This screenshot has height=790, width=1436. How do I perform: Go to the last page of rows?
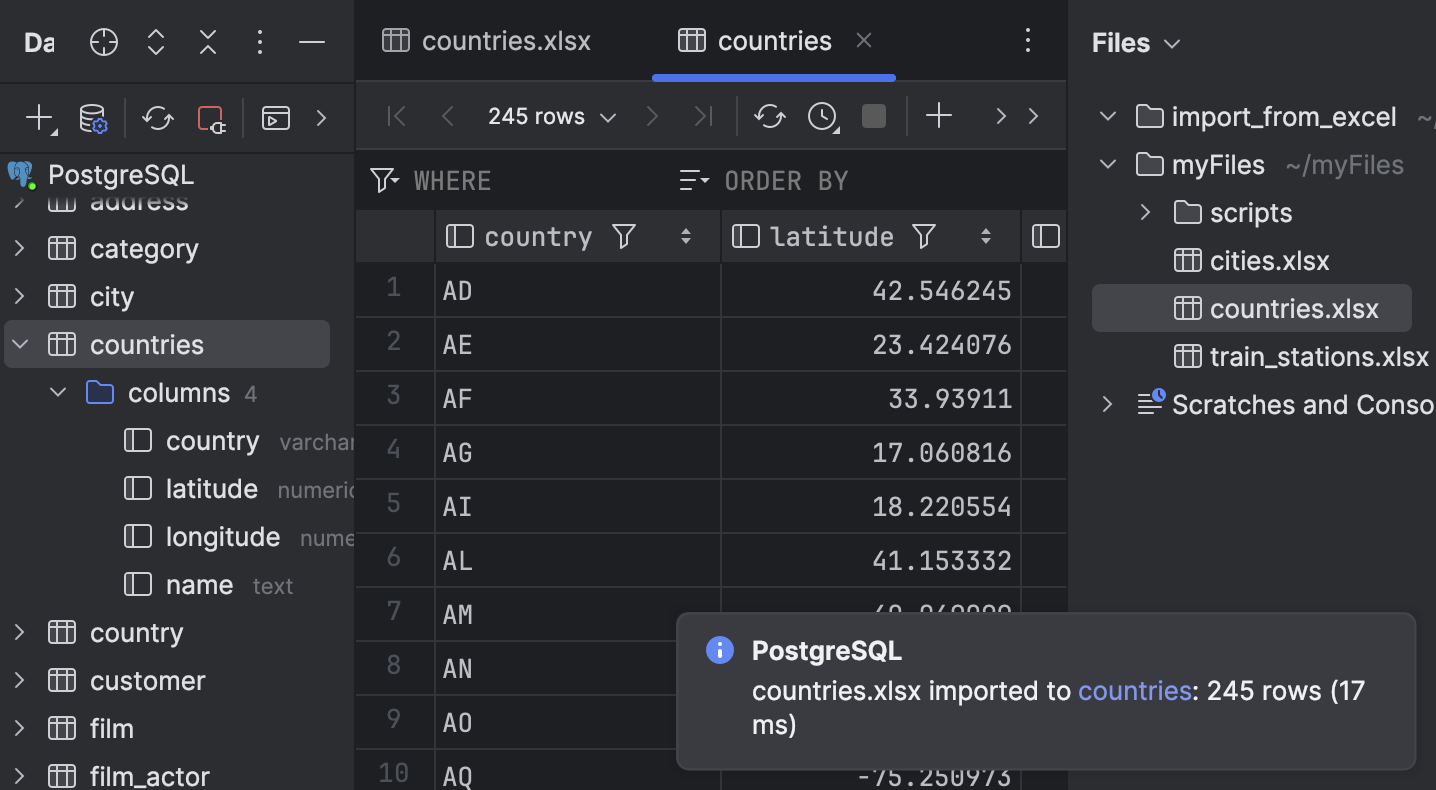(x=703, y=116)
